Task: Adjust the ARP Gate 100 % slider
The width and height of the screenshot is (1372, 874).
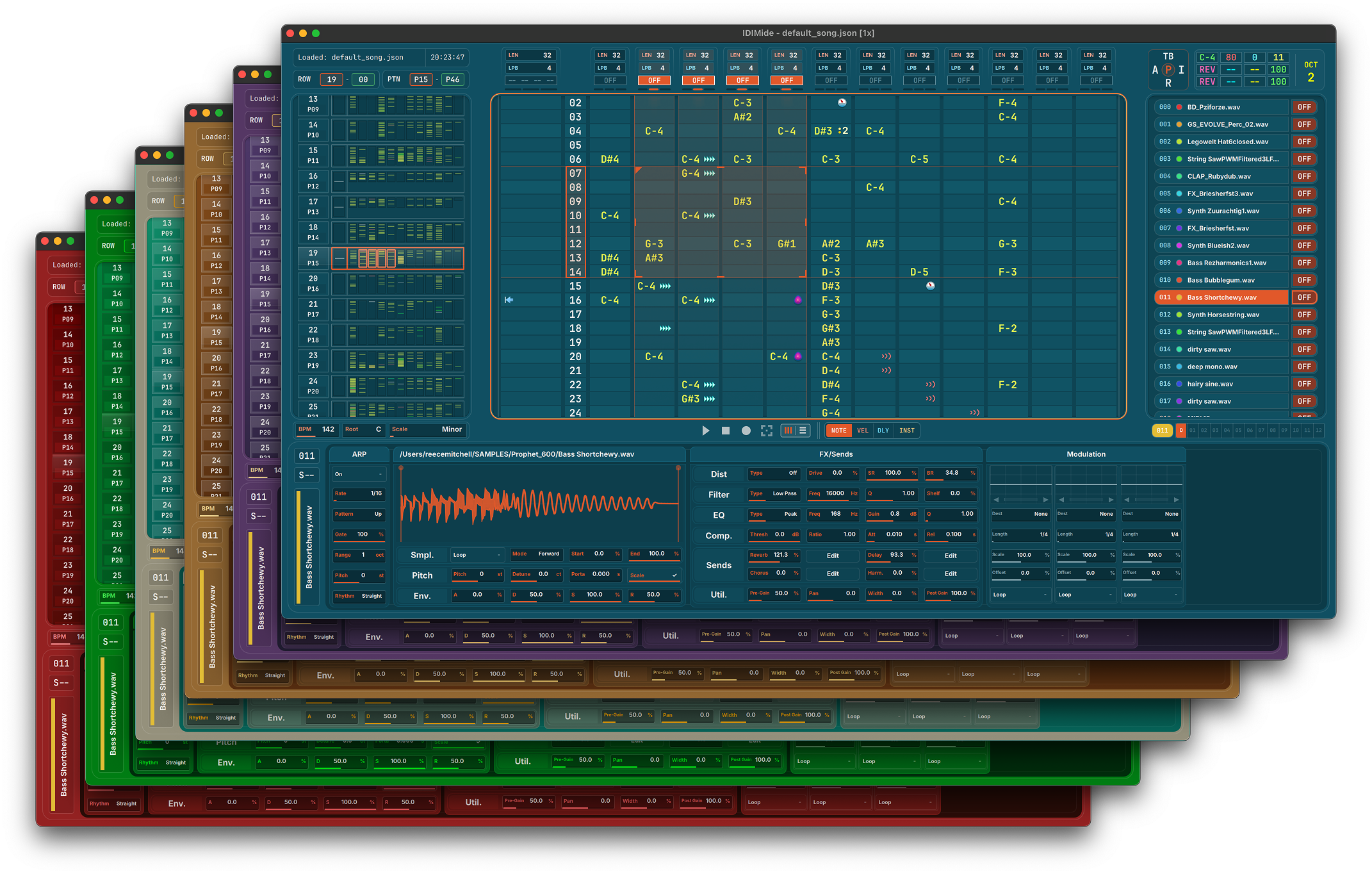Action: coord(359,535)
